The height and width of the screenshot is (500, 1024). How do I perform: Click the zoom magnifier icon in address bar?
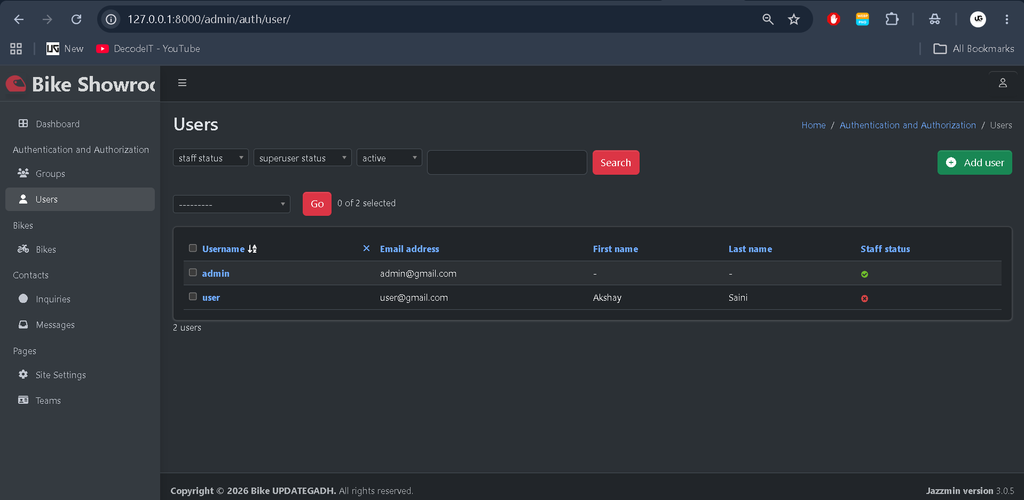[x=768, y=20]
